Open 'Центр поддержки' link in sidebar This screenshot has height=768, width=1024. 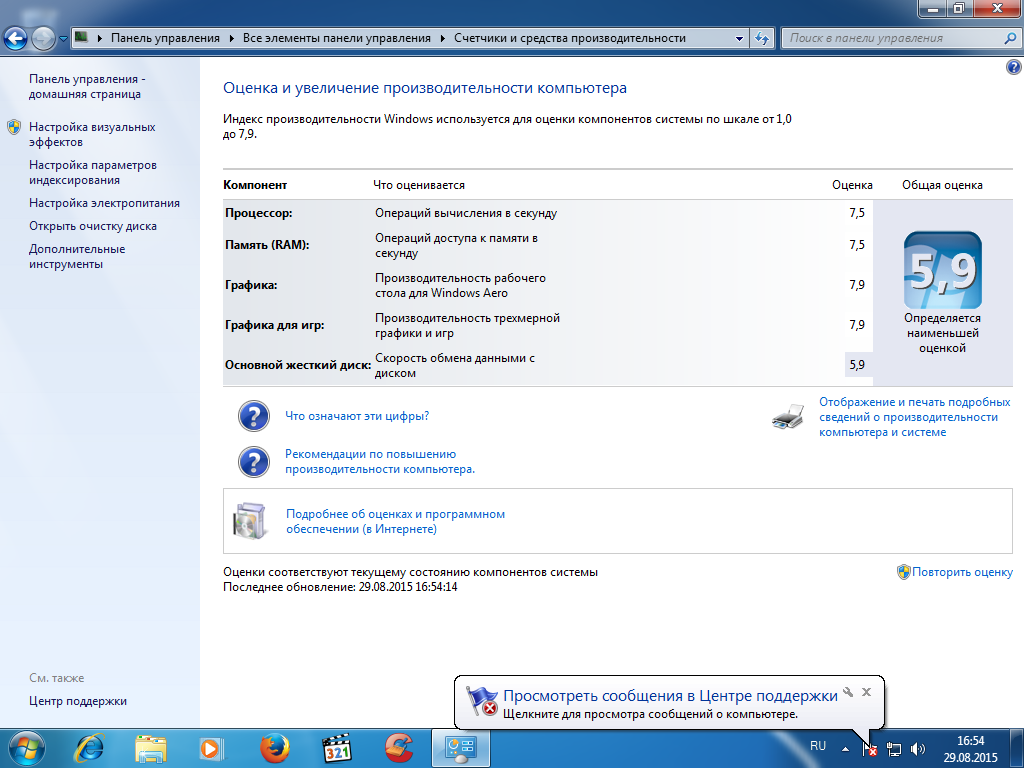[78, 701]
